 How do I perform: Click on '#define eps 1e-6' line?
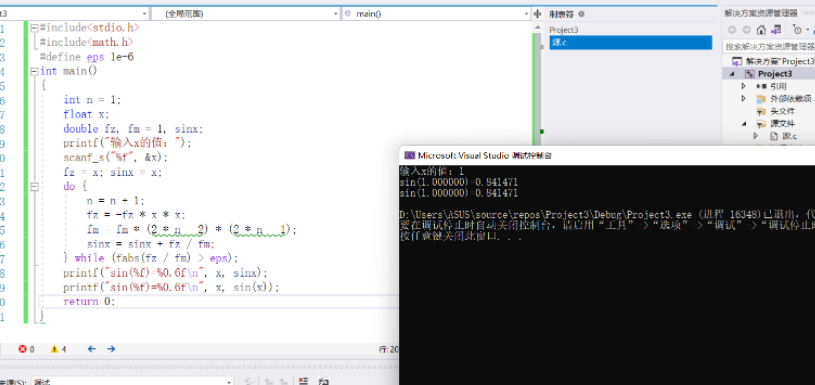[86, 57]
